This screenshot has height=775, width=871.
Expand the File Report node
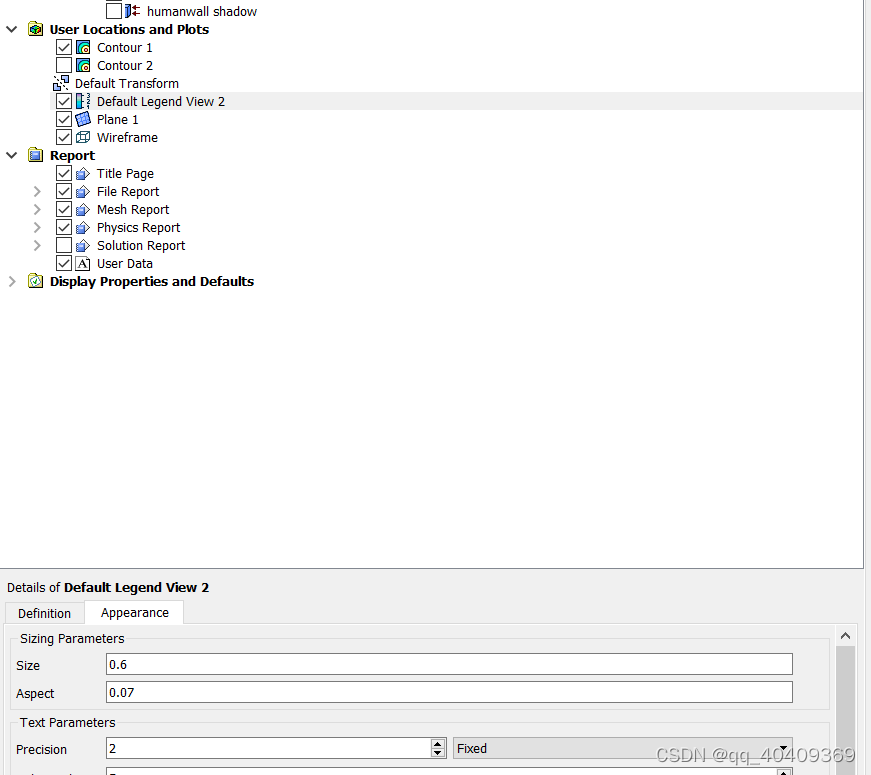click(x=37, y=191)
